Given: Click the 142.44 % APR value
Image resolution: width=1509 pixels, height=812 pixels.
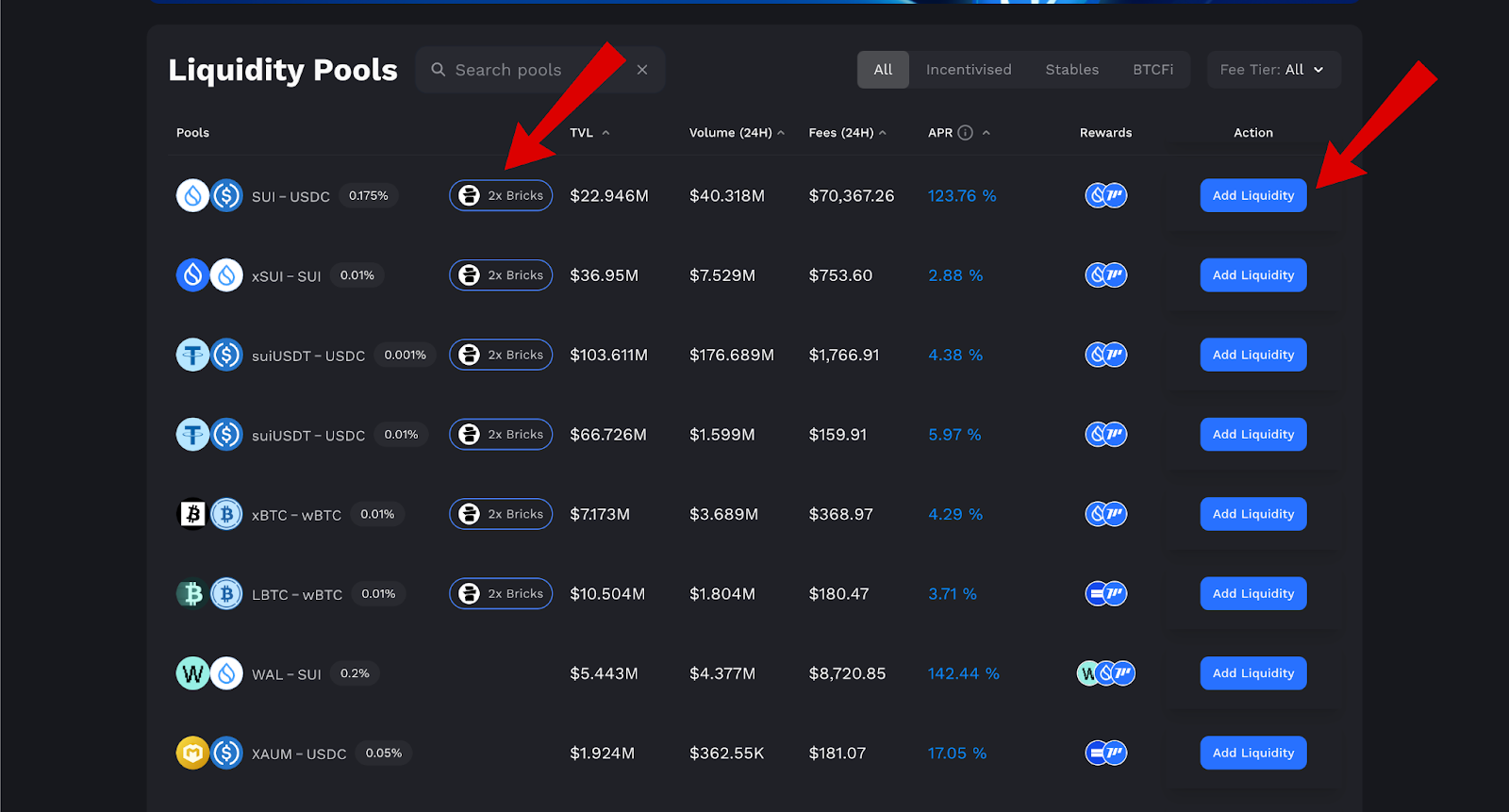Looking at the screenshot, I should pyautogui.click(x=964, y=673).
